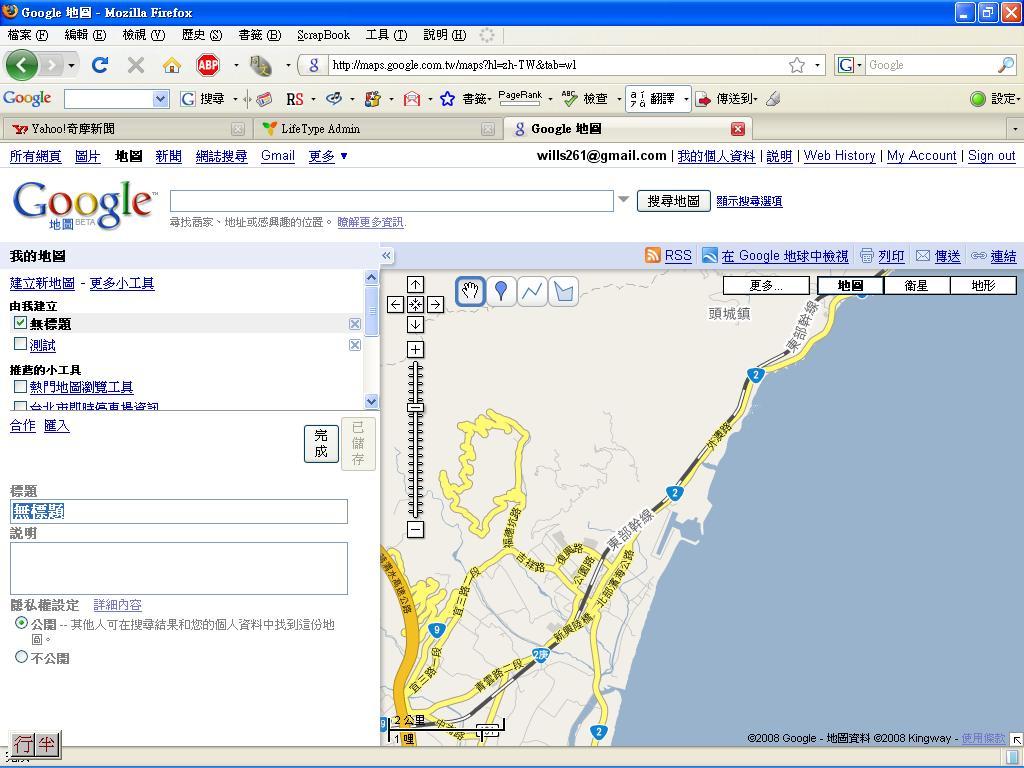Switch map view to 衛星

tap(916, 285)
